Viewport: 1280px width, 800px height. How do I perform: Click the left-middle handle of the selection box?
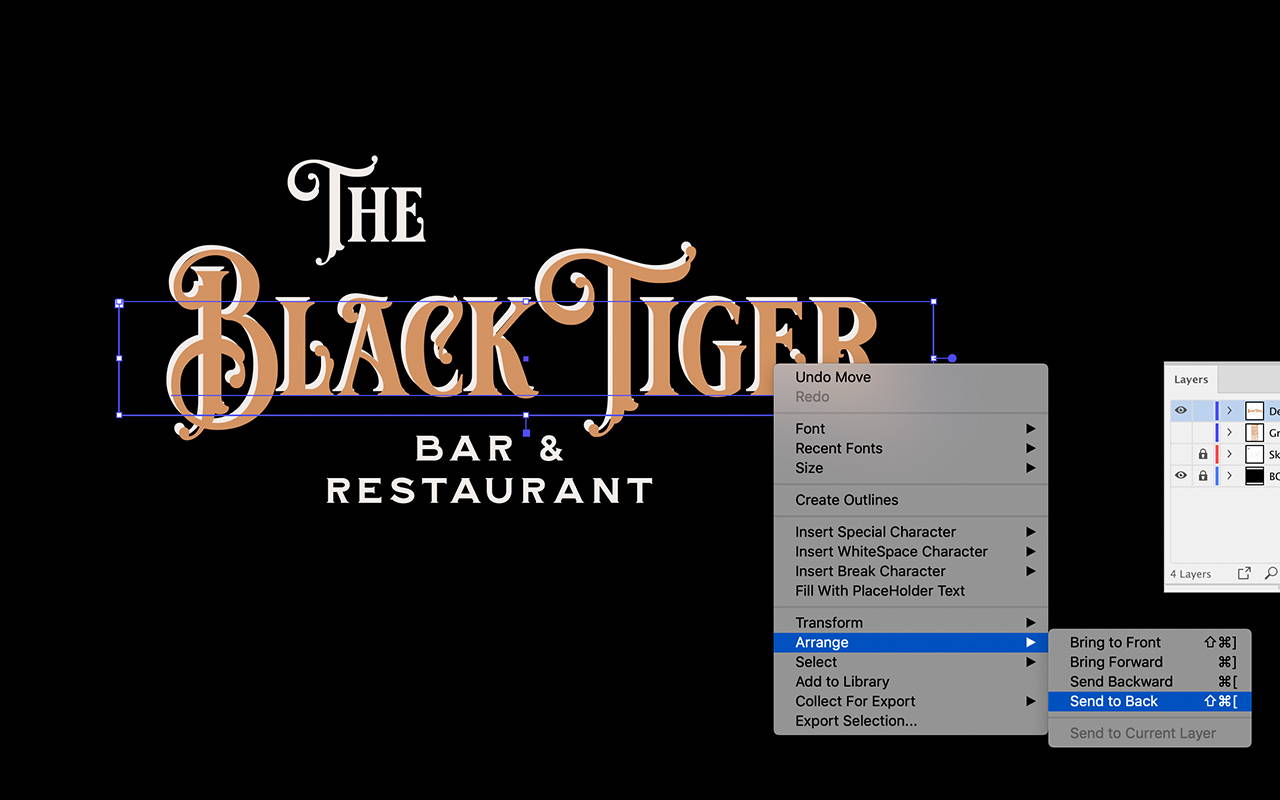[x=119, y=358]
